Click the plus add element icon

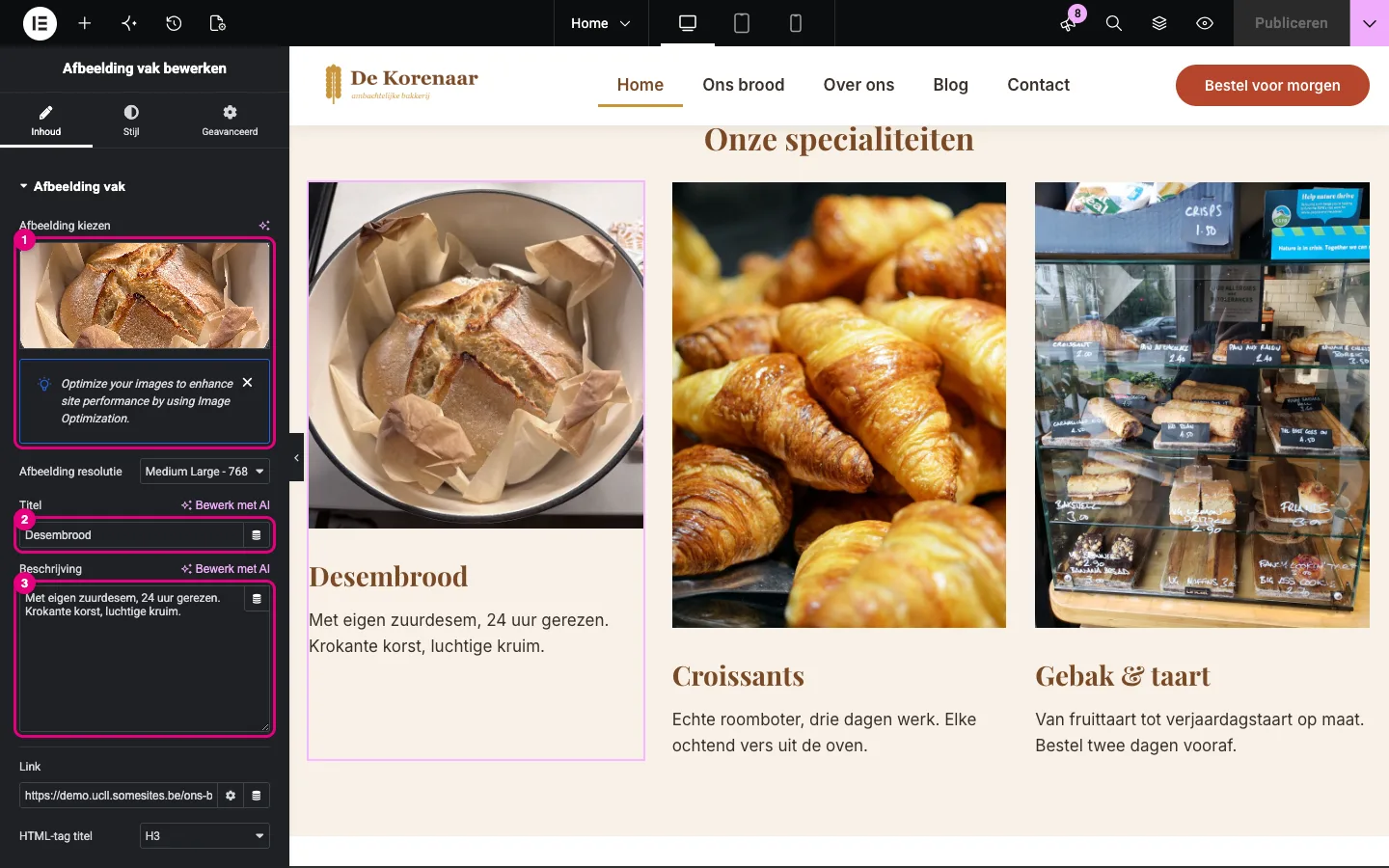click(x=85, y=23)
